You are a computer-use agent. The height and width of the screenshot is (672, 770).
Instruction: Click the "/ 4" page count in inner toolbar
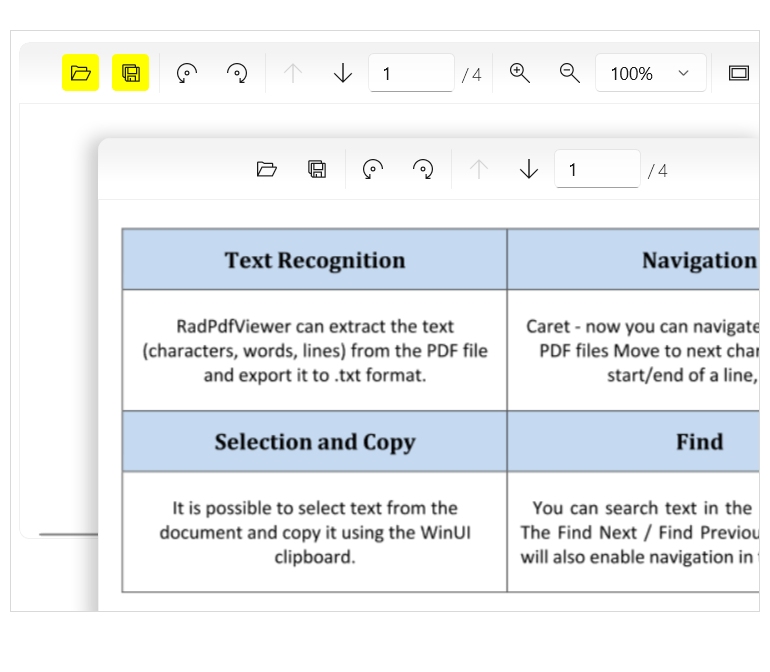pos(657,171)
